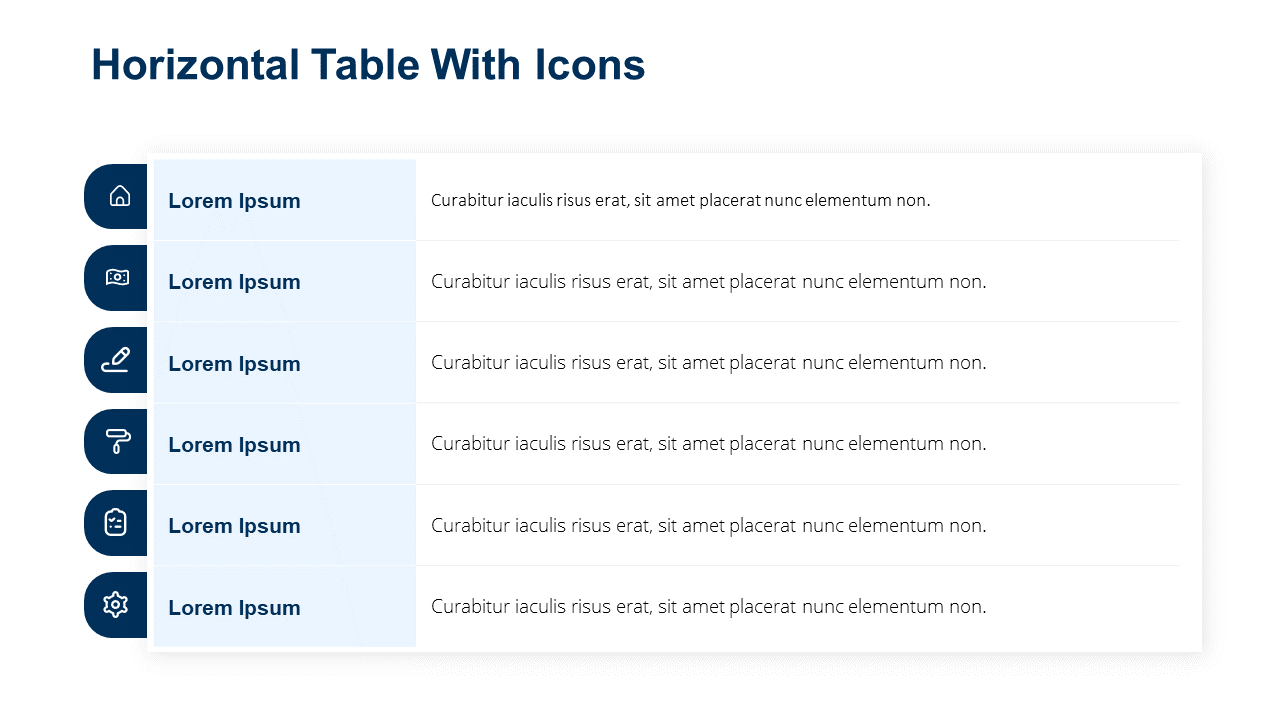
Task: Click Lorem Ipsum label beside paint roller icon
Action: pos(234,445)
